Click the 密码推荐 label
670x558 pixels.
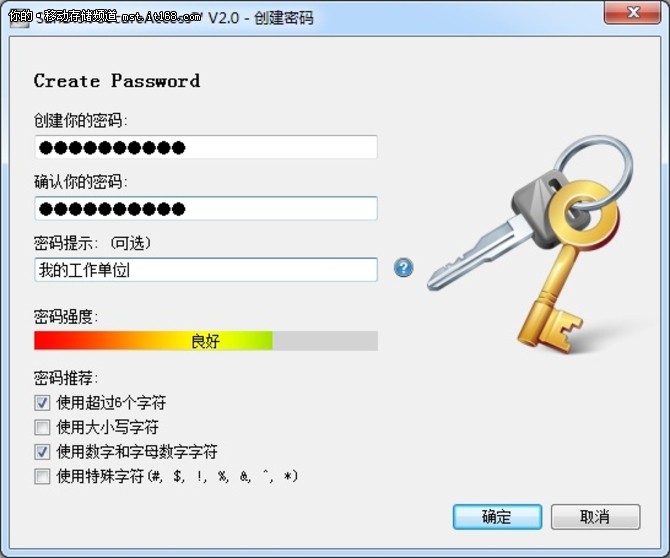click(66, 378)
